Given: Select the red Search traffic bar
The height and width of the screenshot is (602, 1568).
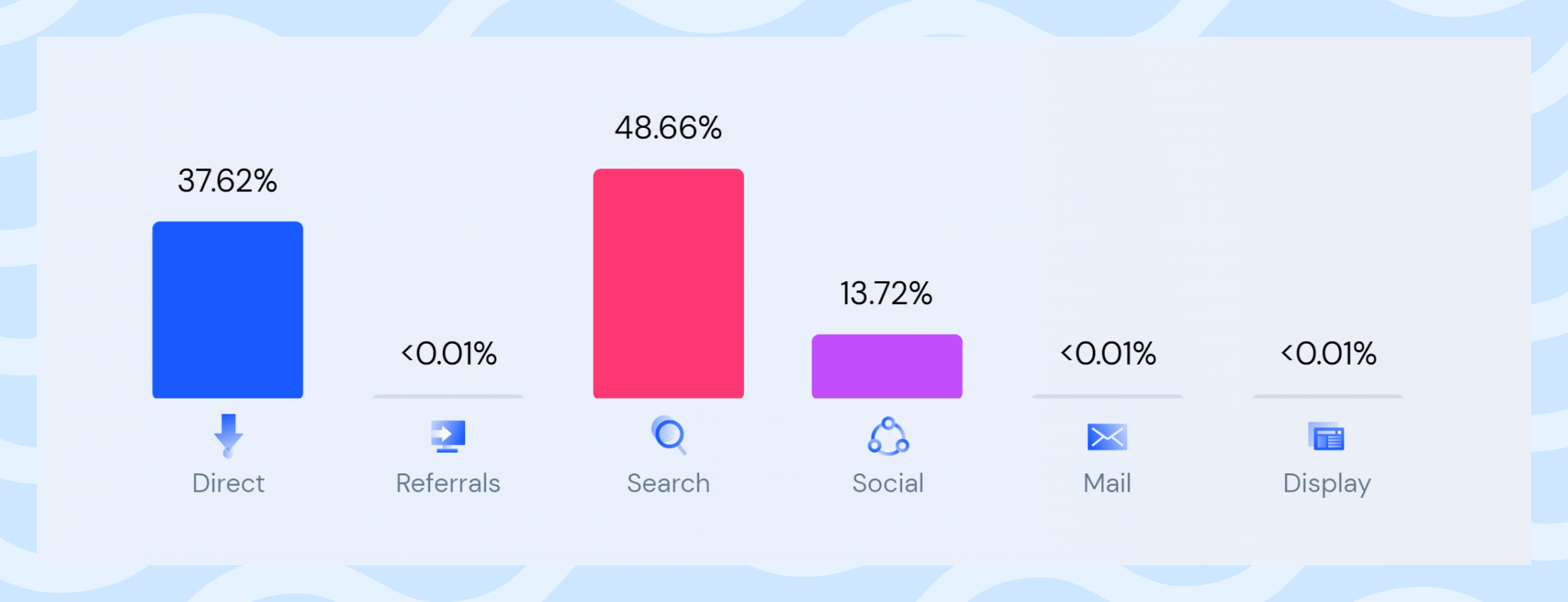Looking at the screenshot, I should pos(668,283).
